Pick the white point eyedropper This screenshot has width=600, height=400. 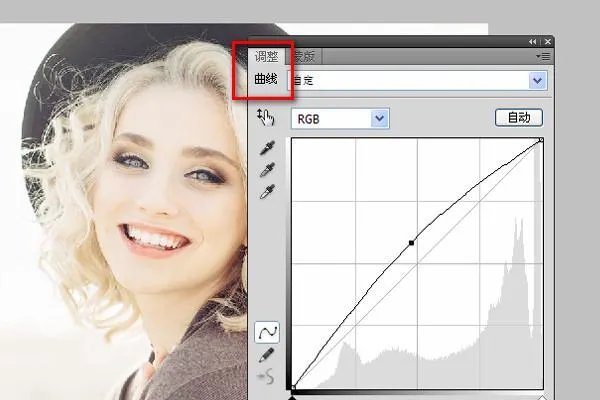click(267, 192)
